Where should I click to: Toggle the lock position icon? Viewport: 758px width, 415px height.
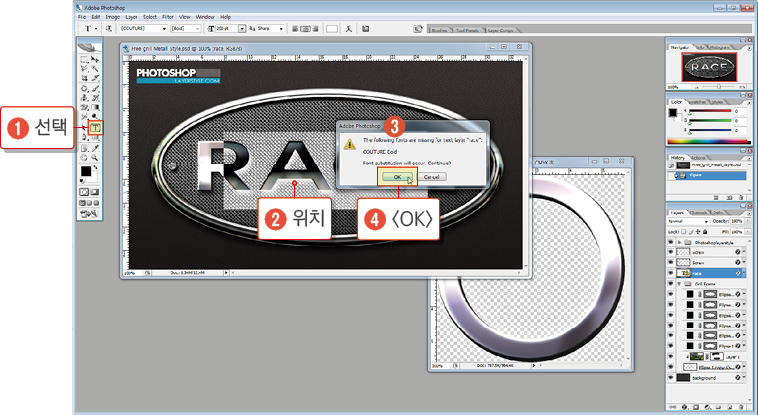[698, 232]
